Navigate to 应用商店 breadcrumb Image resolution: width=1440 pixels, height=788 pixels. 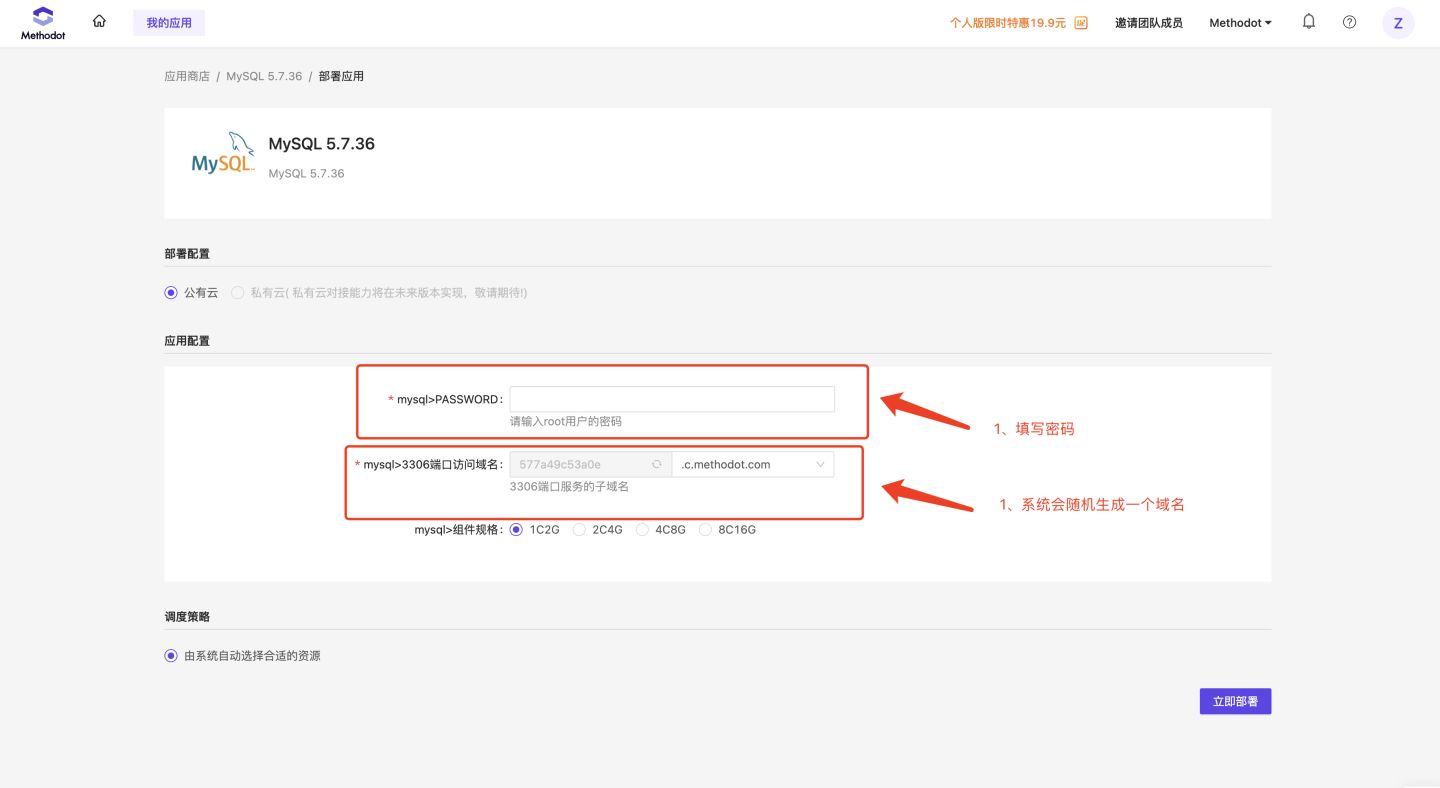coord(187,76)
